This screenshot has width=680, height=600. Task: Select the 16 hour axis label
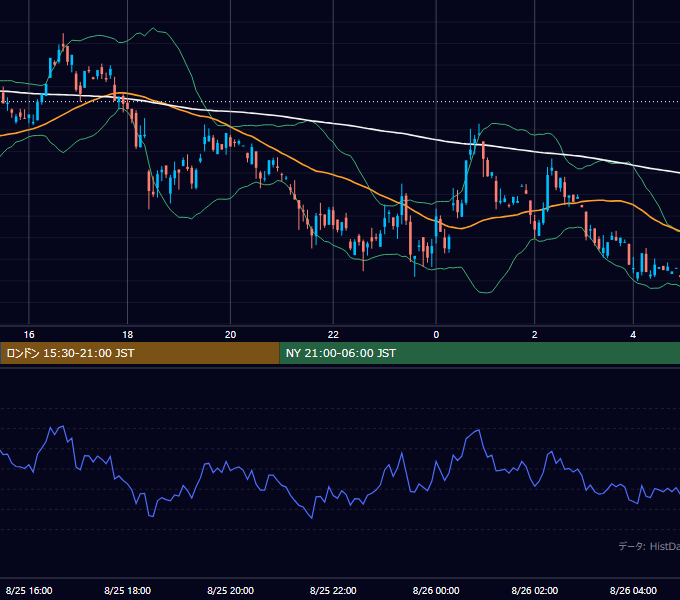[x=29, y=335]
